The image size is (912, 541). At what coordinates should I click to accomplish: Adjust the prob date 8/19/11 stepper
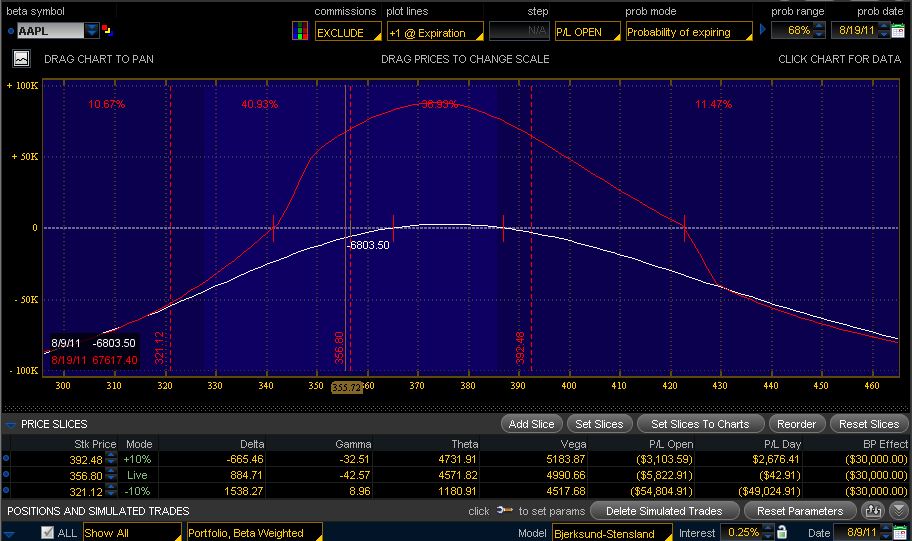[884, 30]
